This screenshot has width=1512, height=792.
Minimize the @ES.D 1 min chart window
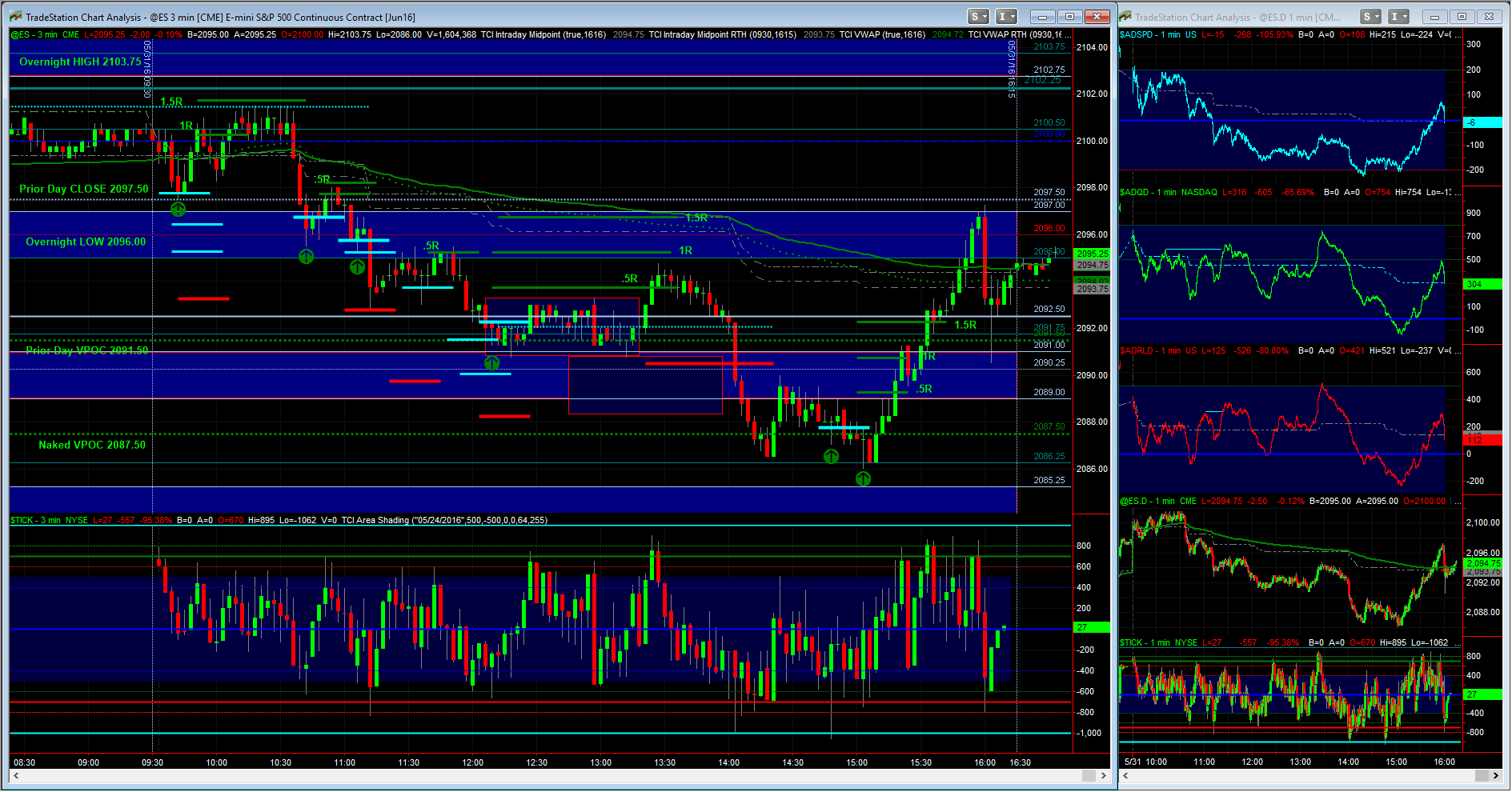(x=1434, y=16)
